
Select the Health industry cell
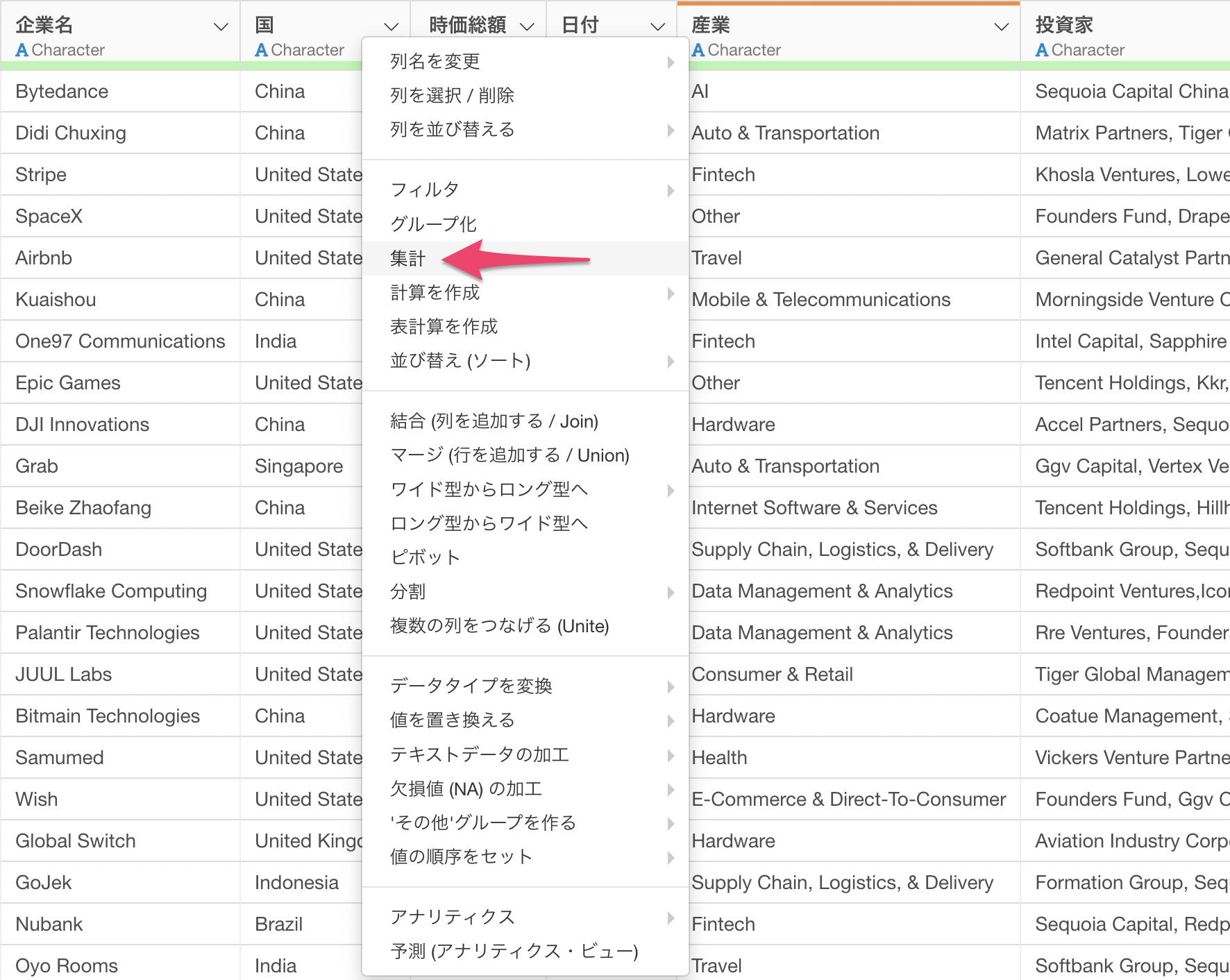[854, 758]
